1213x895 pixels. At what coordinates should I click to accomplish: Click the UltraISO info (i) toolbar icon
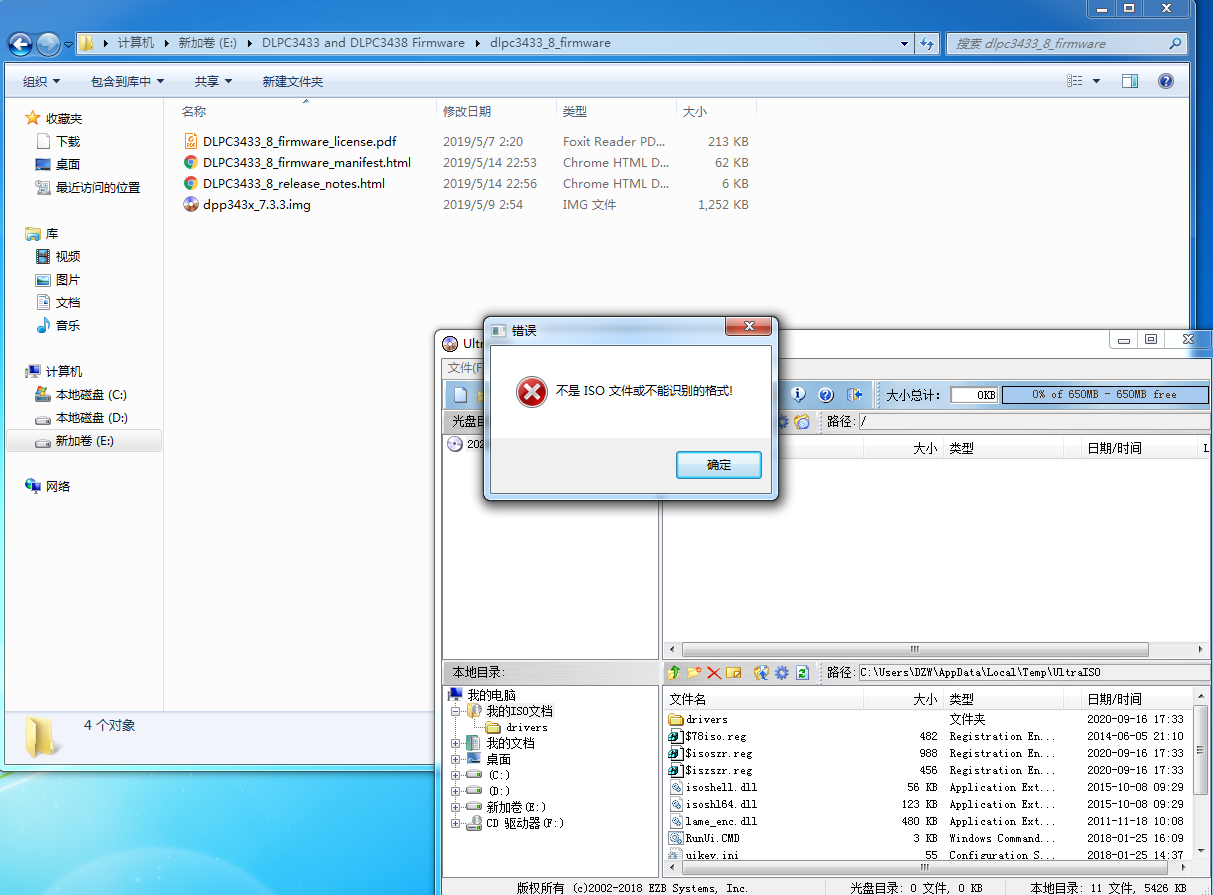point(798,395)
